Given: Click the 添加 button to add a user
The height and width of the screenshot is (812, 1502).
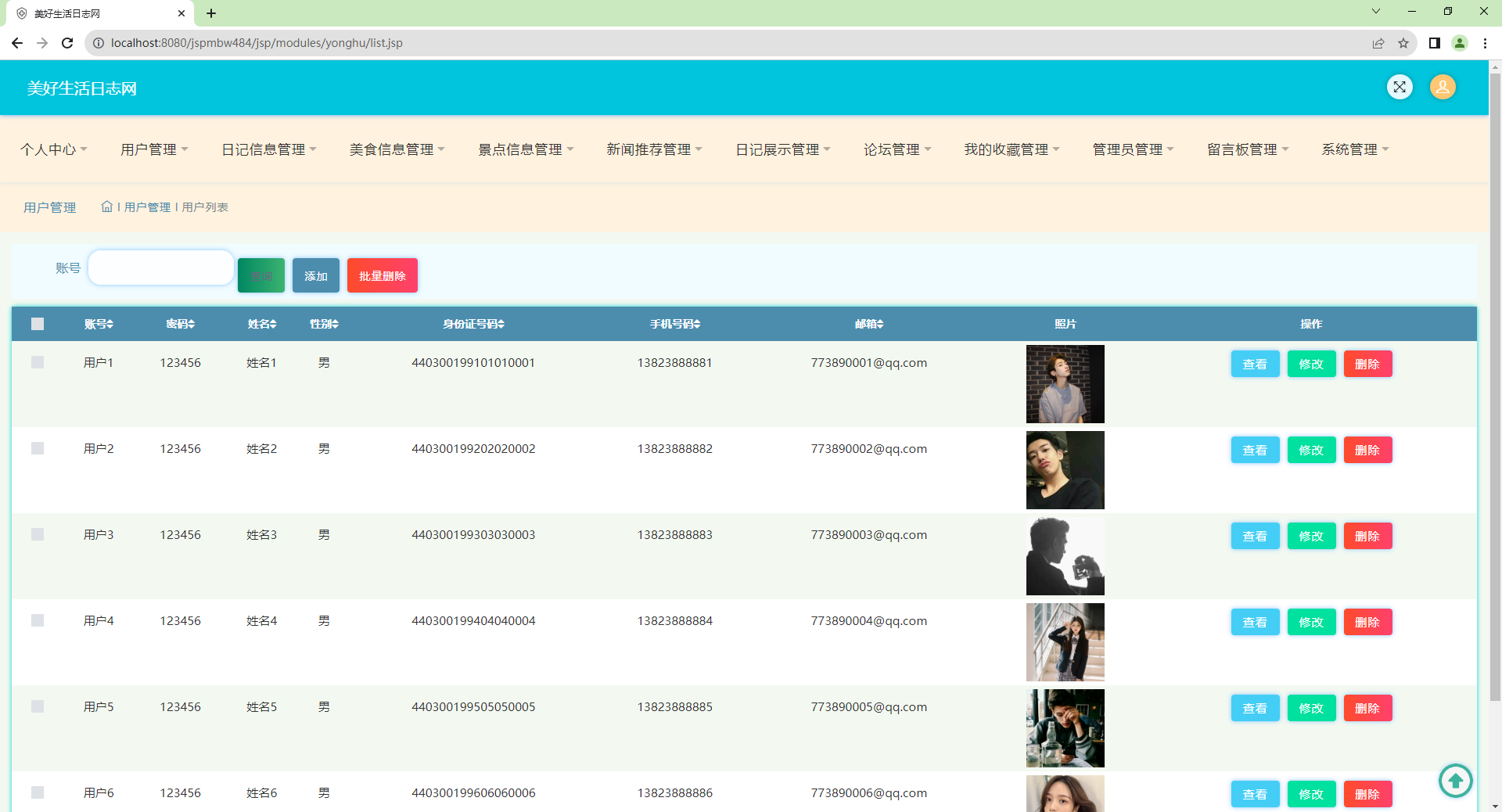Looking at the screenshot, I should pyautogui.click(x=315, y=275).
